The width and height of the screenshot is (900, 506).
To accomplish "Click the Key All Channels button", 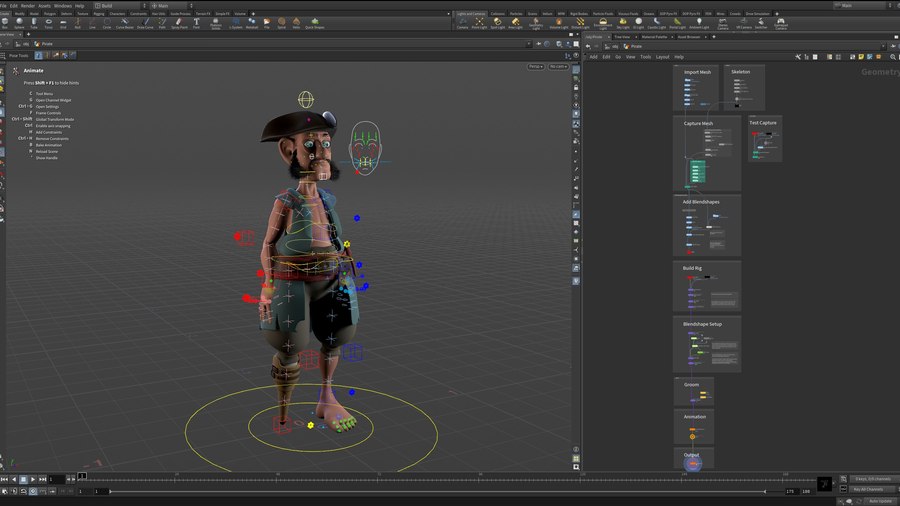I will pos(870,489).
